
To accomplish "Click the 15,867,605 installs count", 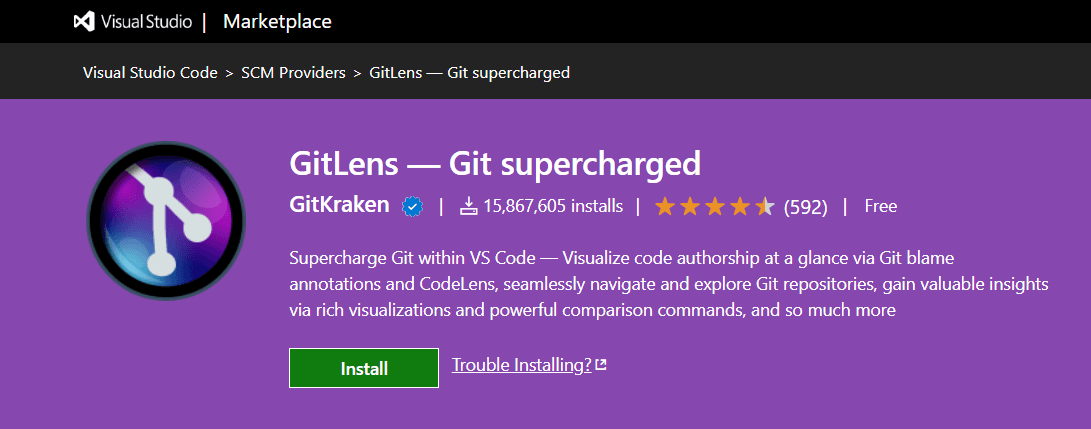I will tap(553, 207).
